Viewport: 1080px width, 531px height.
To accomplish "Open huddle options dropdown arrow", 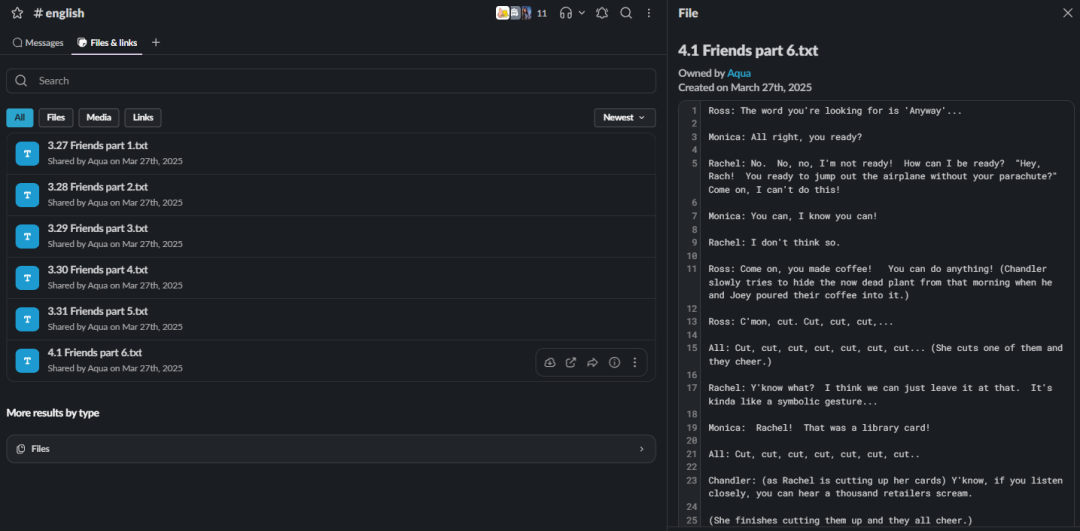I will click(582, 13).
